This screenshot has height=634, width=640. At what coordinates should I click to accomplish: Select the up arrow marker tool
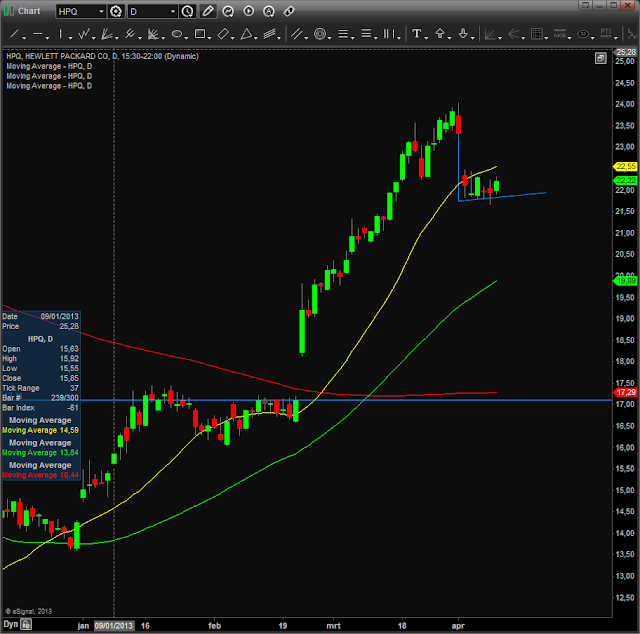tap(440, 34)
